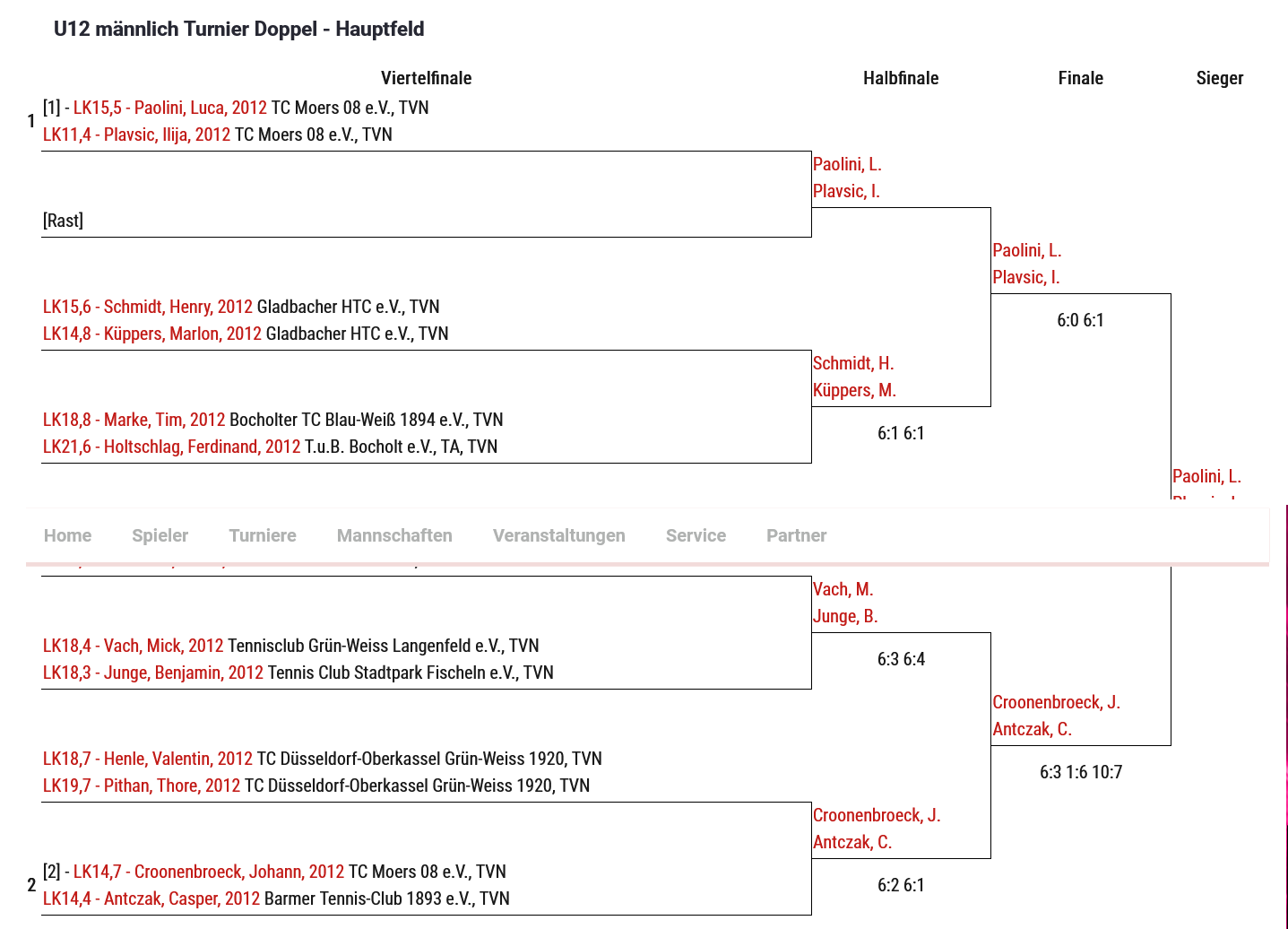Screen dimensions: 1288x929
Task: Open the Service menu
Action: click(x=696, y=535)
